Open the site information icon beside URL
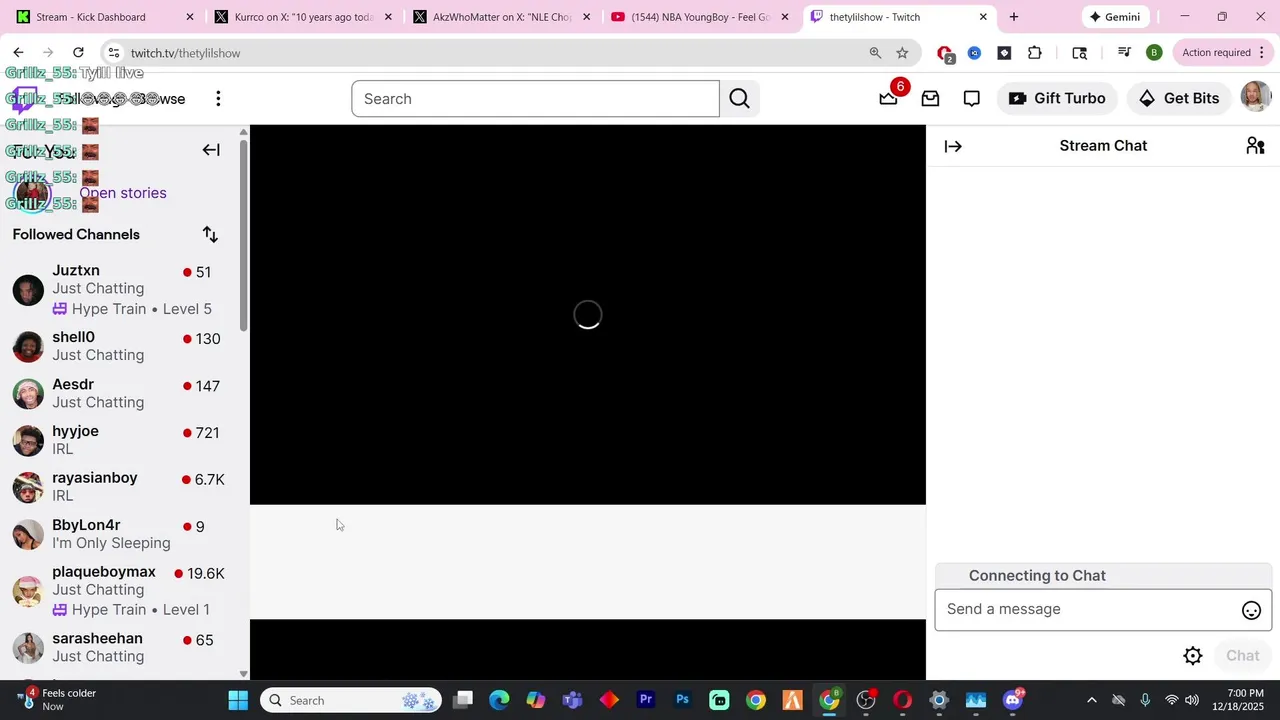The width and height of the screenshot is (1280, 720). [113, 53]
